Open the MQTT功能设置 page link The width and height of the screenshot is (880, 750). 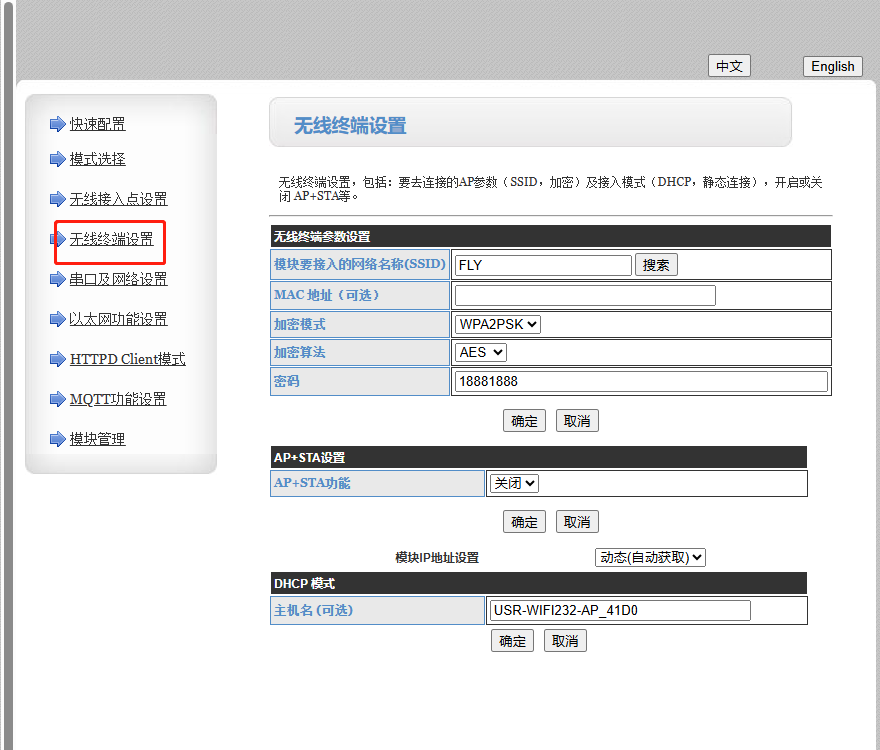(x=118, y=400)
